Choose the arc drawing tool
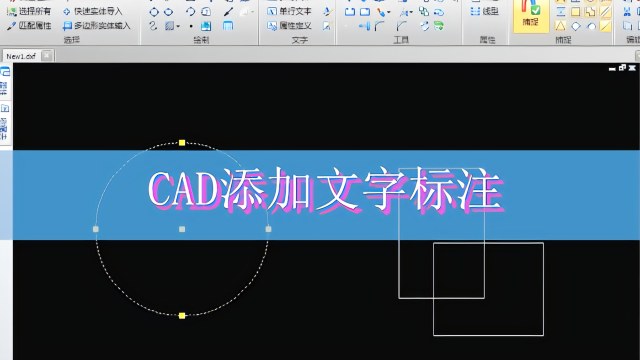This screenshot has height=360, width=640. pyautogui.click(x=190, y=11)
